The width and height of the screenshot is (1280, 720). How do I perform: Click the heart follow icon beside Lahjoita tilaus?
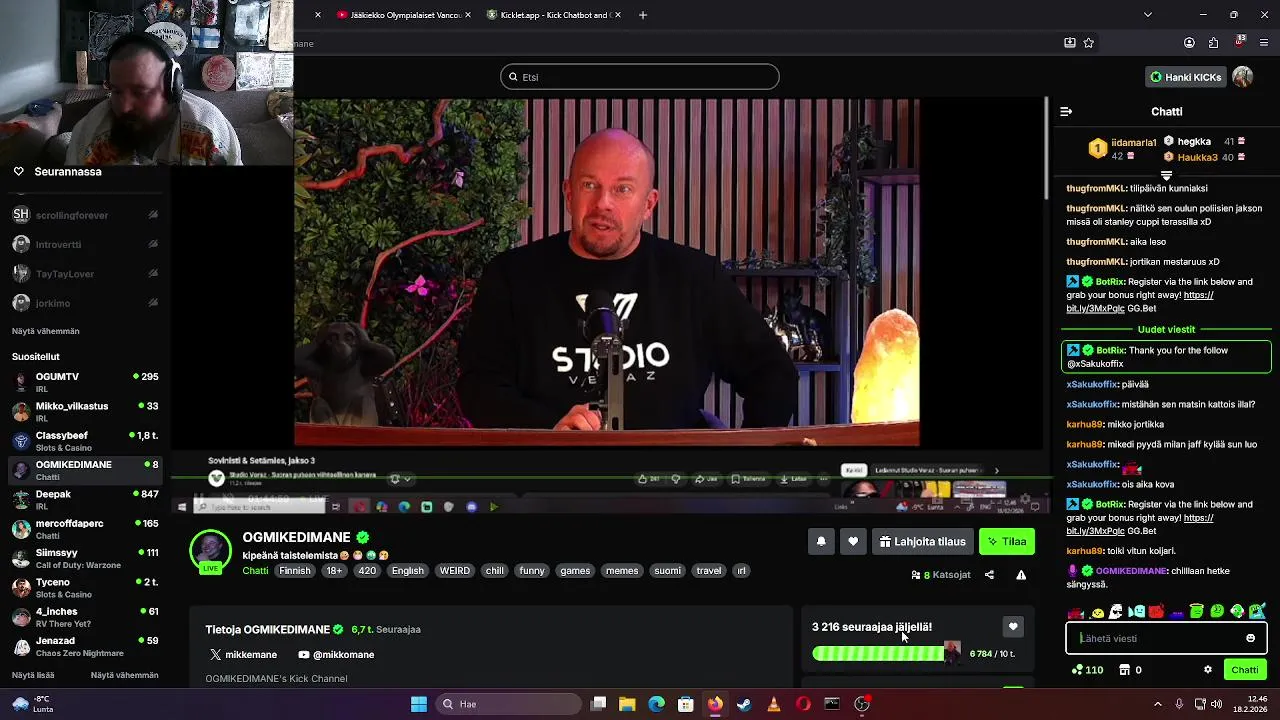coord(853,542)
